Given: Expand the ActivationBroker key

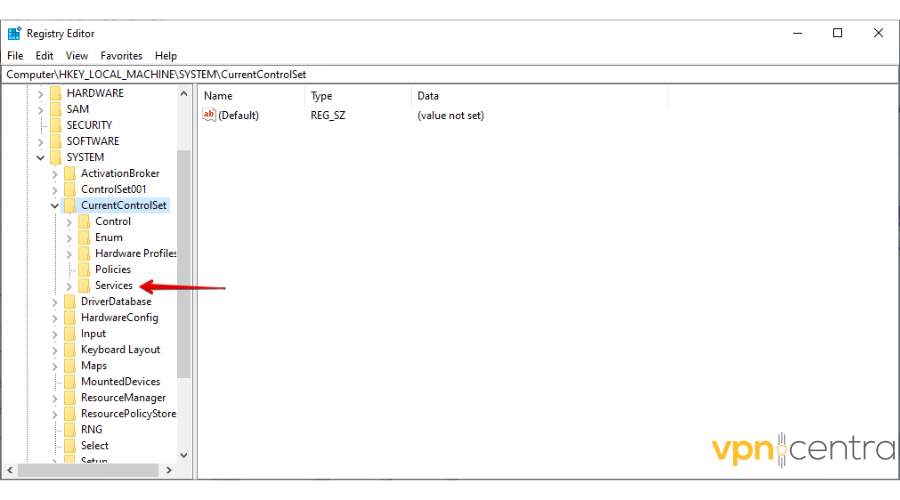Looking at the screenshot, I should pos(55,174).
